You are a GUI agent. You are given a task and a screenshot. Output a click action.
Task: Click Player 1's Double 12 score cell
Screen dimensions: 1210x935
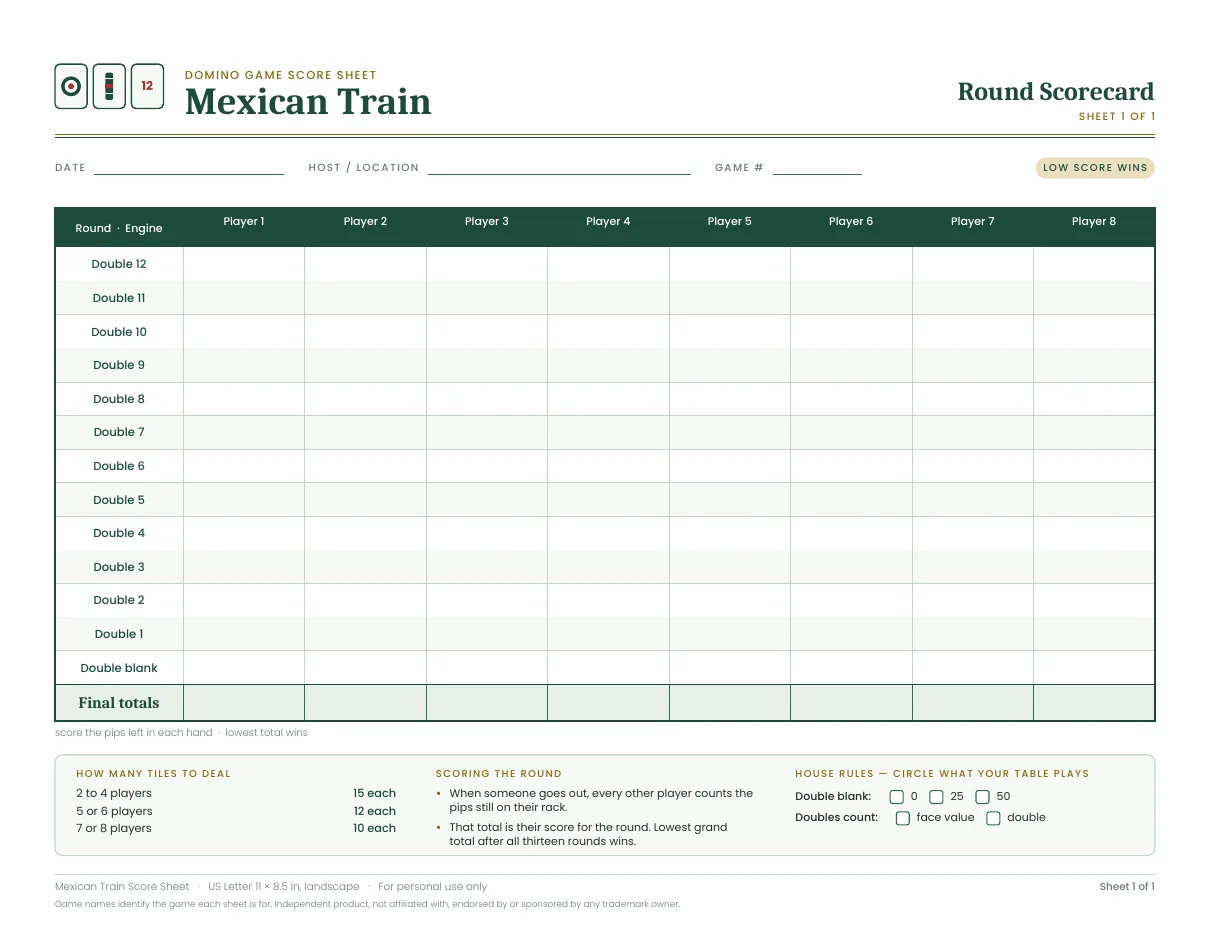[x=244, y=264]
